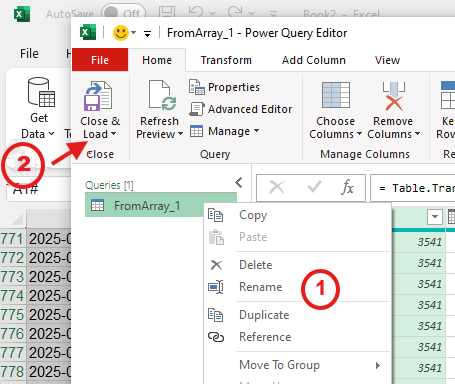The width and height of the screenshot is (455, 384).
Task: Open query Properties
Action: point(224,87)
